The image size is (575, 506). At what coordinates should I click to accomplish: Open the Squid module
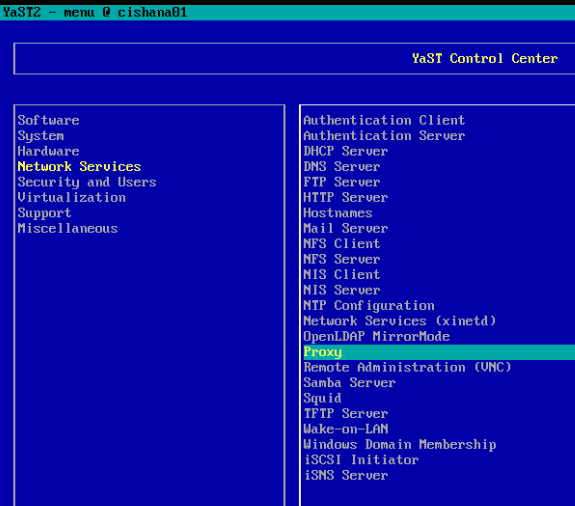coord(322,398)
